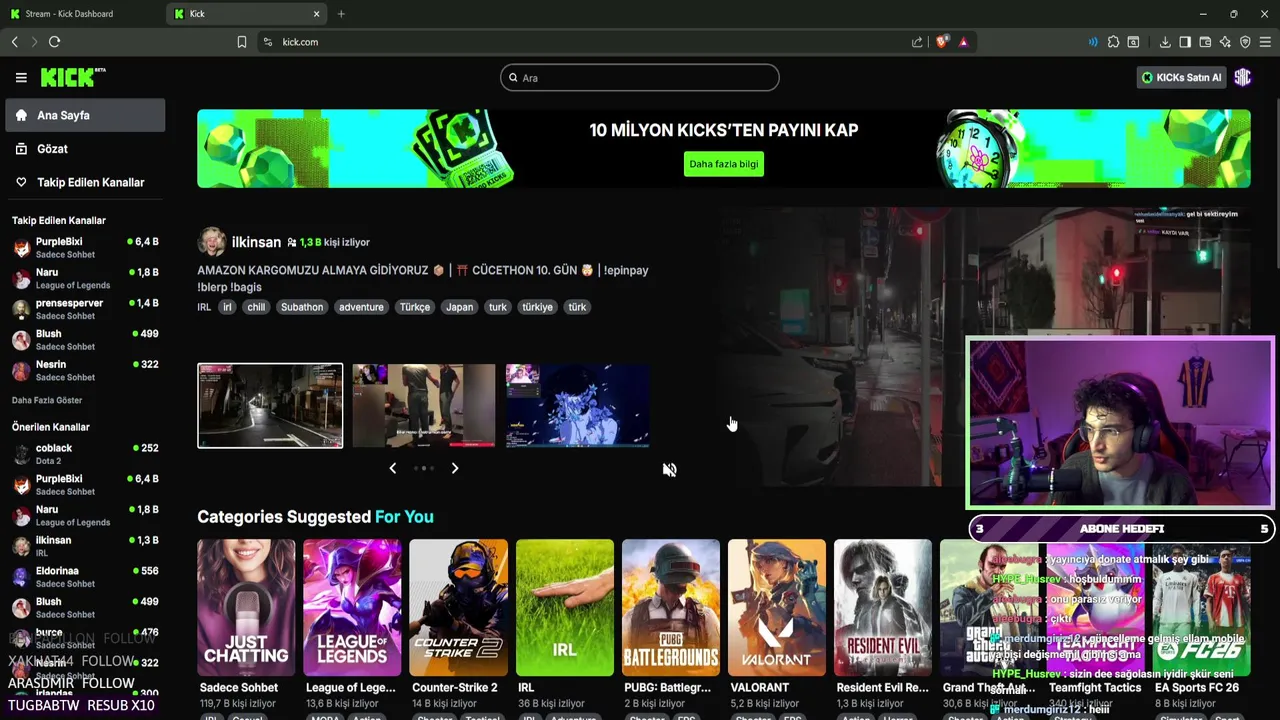Screen dimensions: 1280x720
Task: Click the blue media playing indicator icon
Action: pos(1093,42)
